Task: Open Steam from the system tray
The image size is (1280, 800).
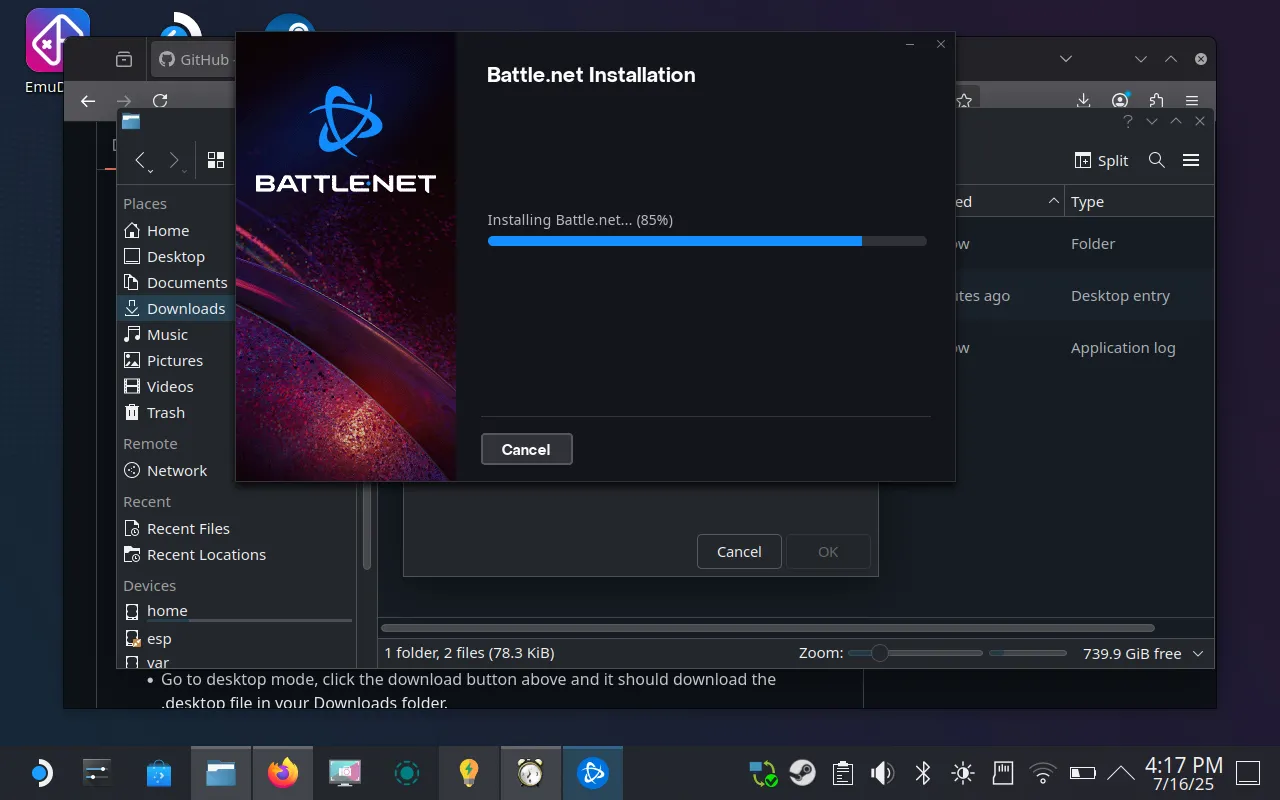Action: coord(802,772)
